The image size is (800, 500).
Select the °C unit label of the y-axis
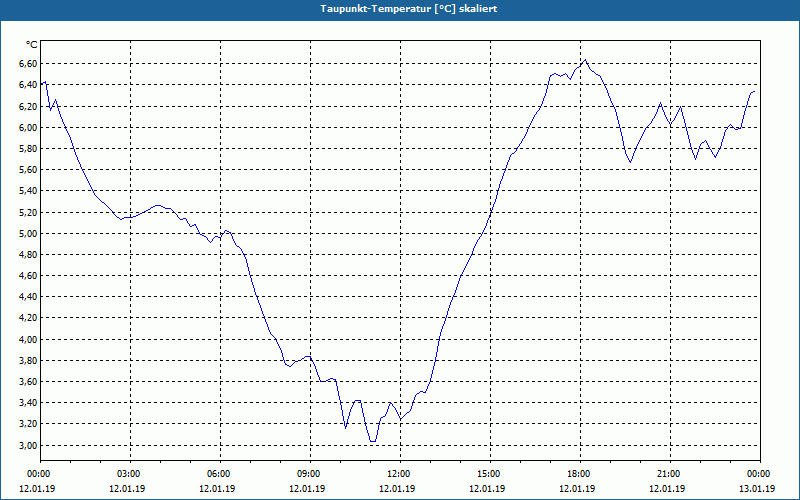point(32,45)
